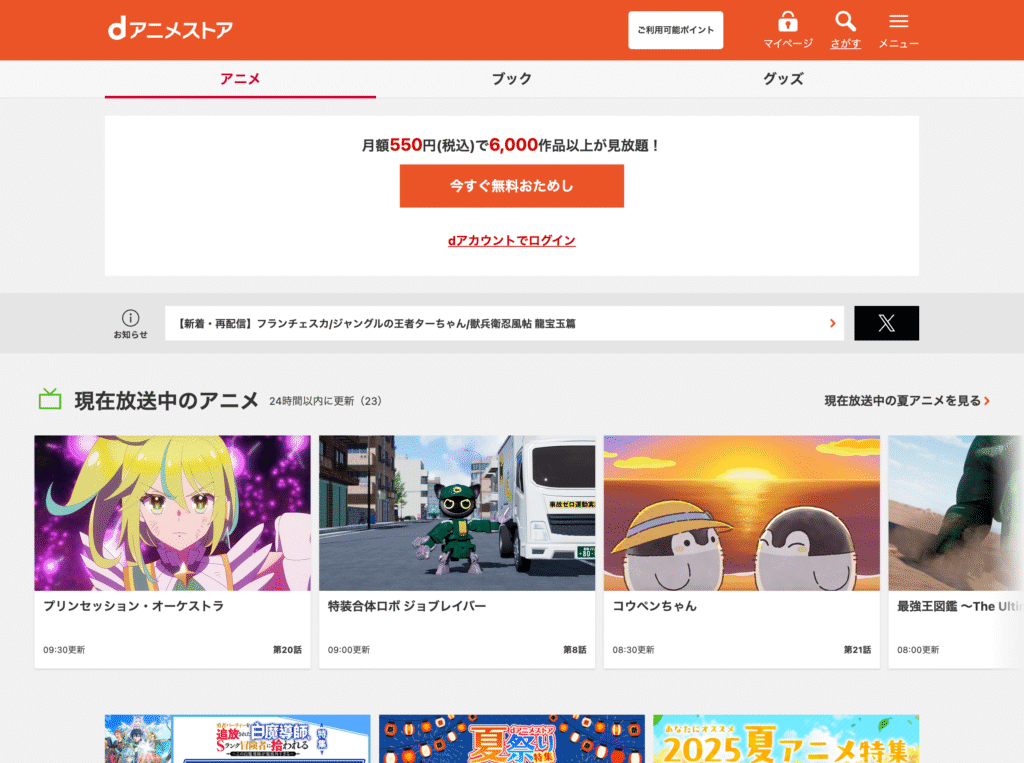Open プリンセッション・オーケストラ thumbnail
Image resolution: width=1024 pixels, height=763 pixels.
click(x=172, y=513)
